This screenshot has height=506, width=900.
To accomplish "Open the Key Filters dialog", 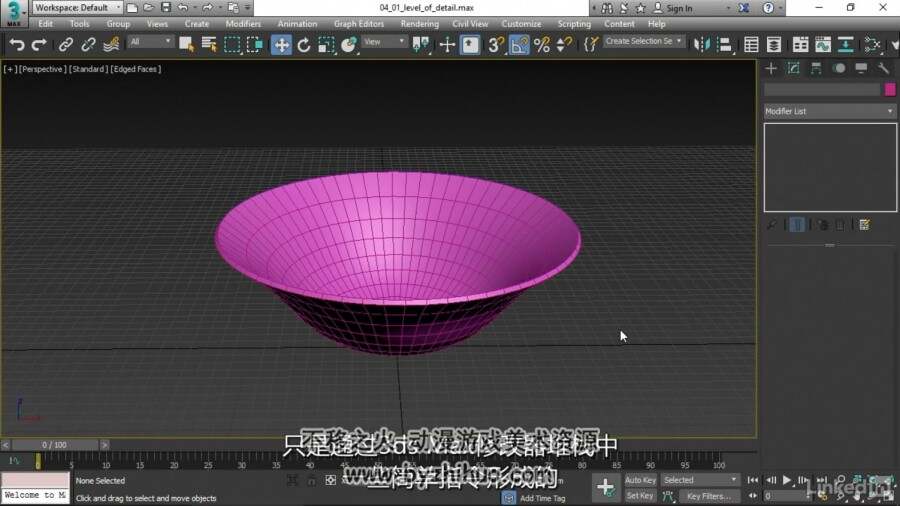I will pos(709,496).
